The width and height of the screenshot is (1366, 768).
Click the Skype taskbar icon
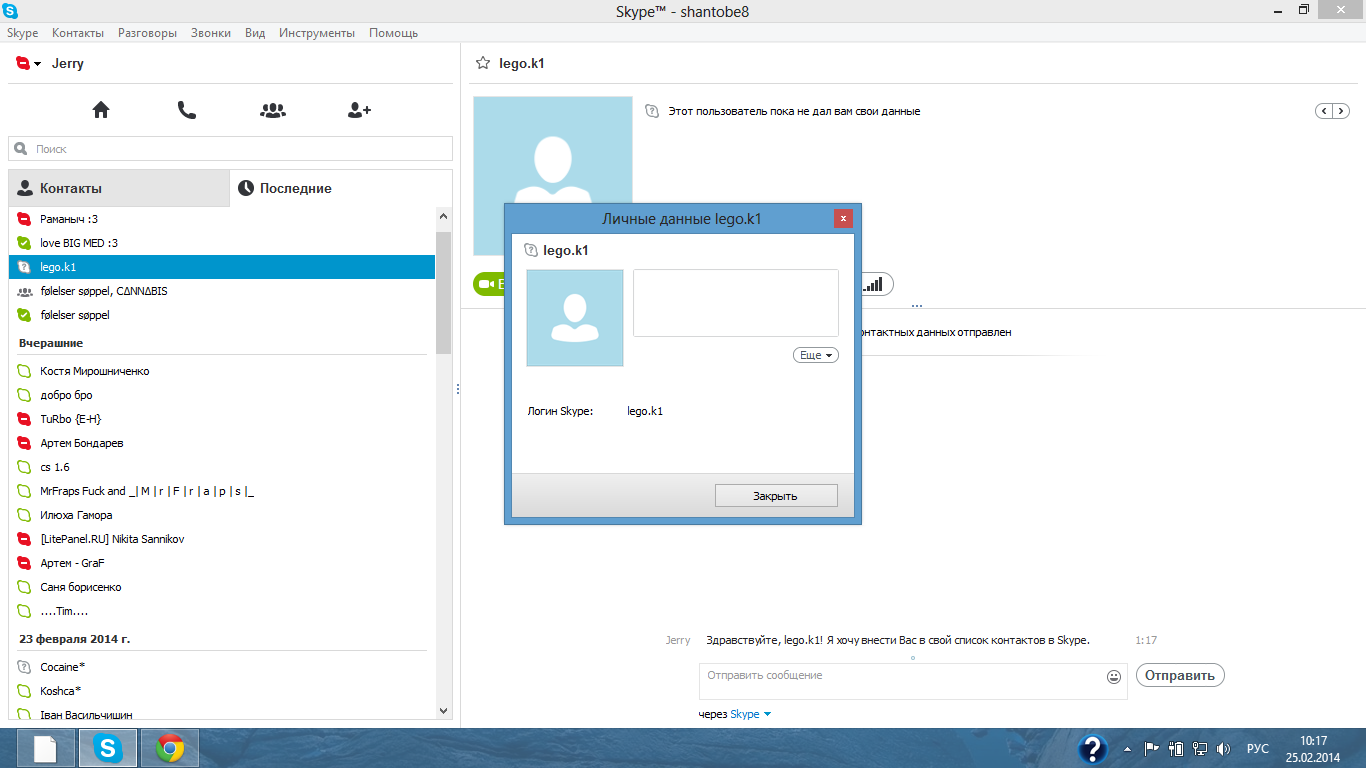point(108,748)
